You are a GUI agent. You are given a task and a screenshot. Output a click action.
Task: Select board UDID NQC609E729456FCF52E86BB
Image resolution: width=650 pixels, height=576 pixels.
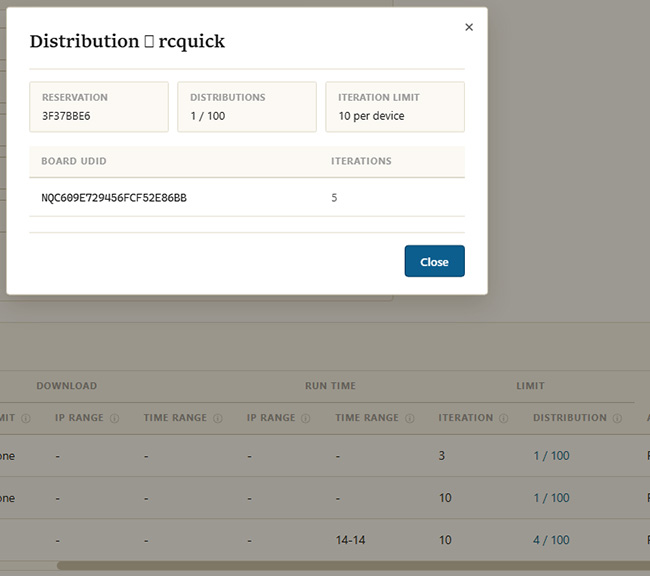(x=114, y=198)
